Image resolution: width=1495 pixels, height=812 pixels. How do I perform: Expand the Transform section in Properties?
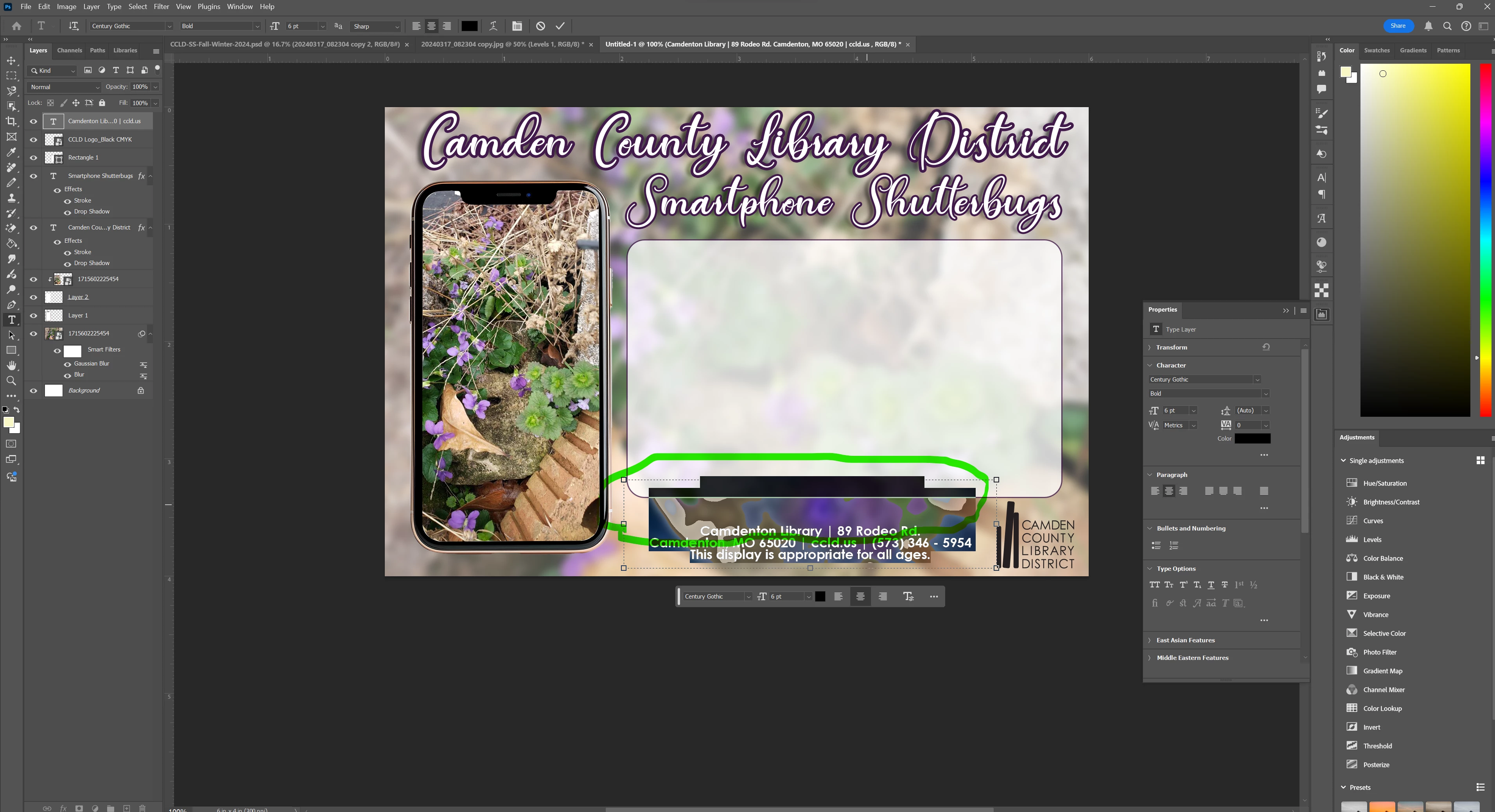coord(1171,348)
